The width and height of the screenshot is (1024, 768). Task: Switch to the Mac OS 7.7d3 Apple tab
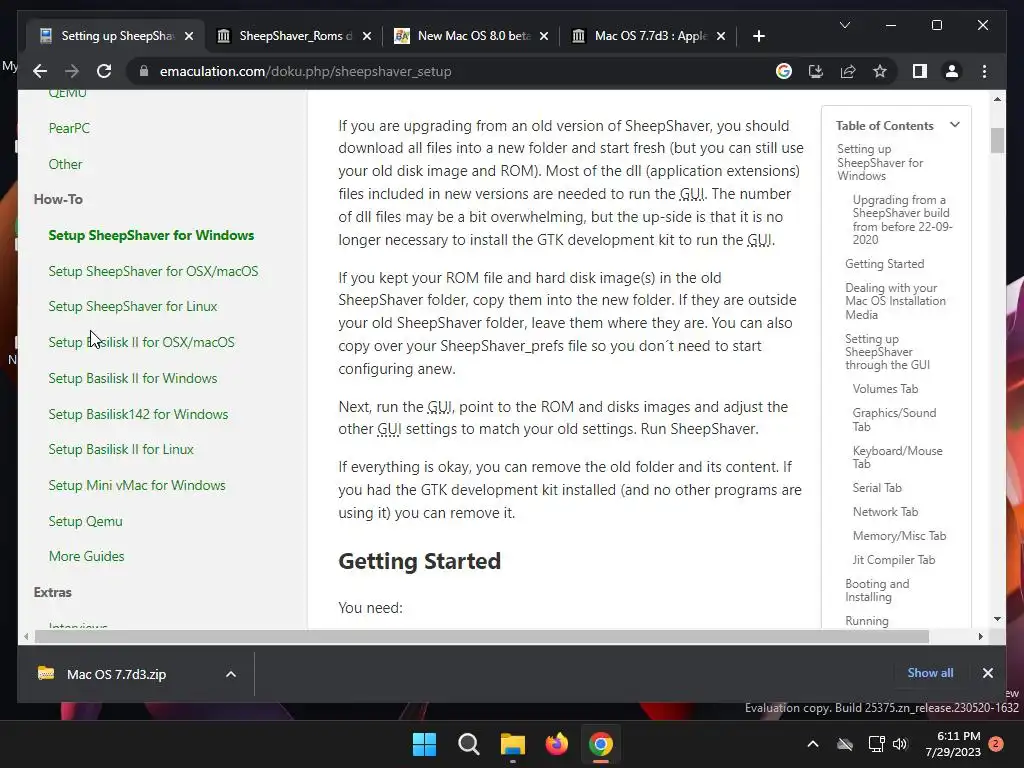click(649, 36)
